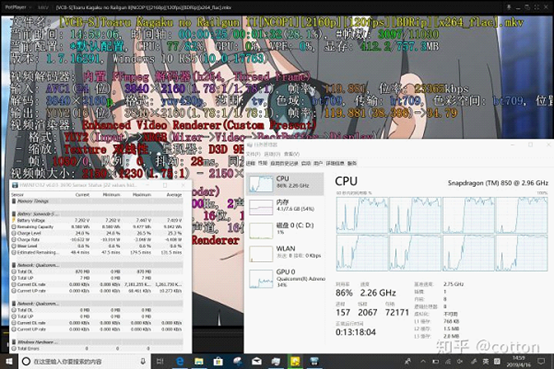Switch to PotPlayer via yellow taskbar icon
This screenshot has height=369, width=554.
(295, 361)
